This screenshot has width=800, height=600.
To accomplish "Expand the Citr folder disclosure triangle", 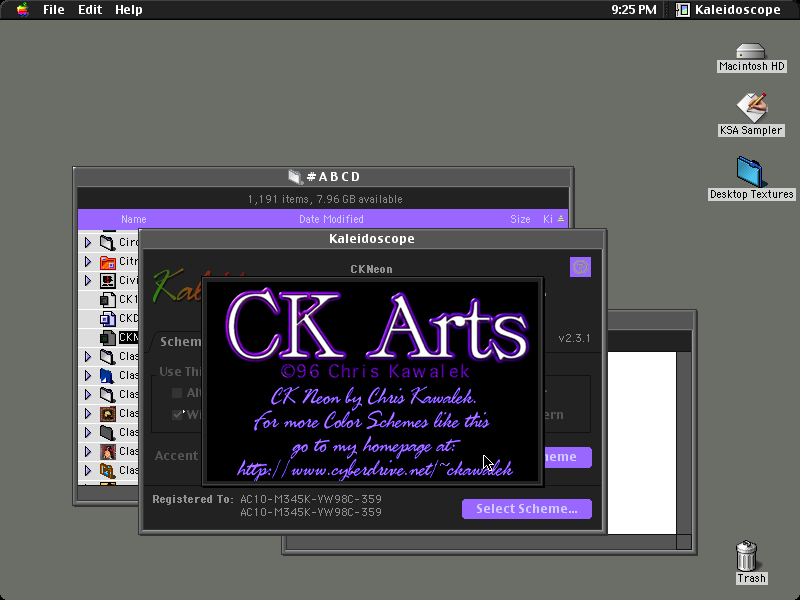I will click(x=88, y=262).
